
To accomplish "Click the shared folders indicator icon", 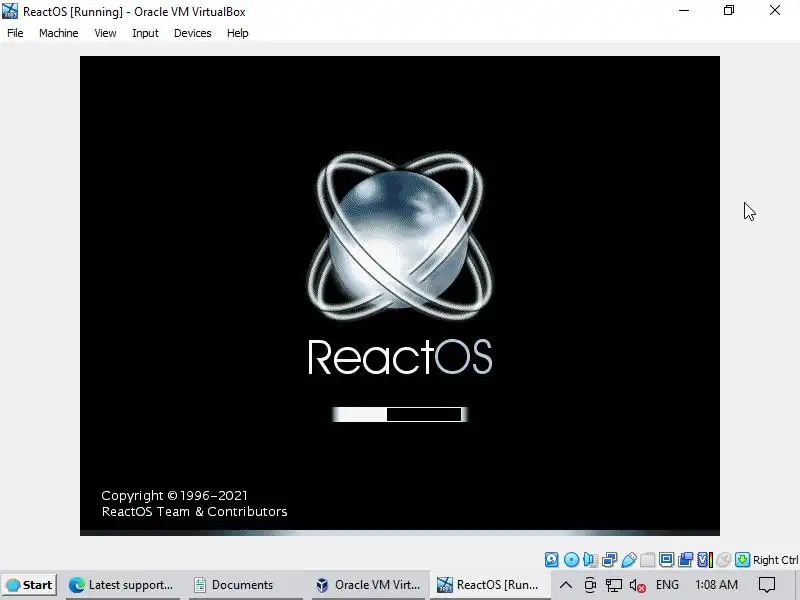I will pos(647,560).
